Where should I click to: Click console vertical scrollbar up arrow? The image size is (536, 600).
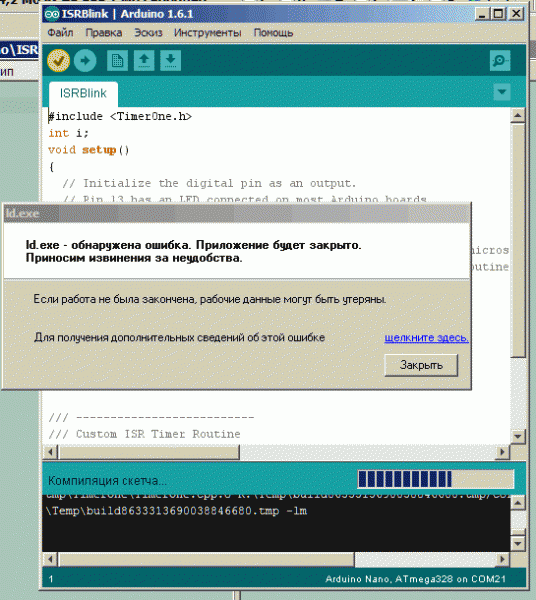(x=518, y=502)
